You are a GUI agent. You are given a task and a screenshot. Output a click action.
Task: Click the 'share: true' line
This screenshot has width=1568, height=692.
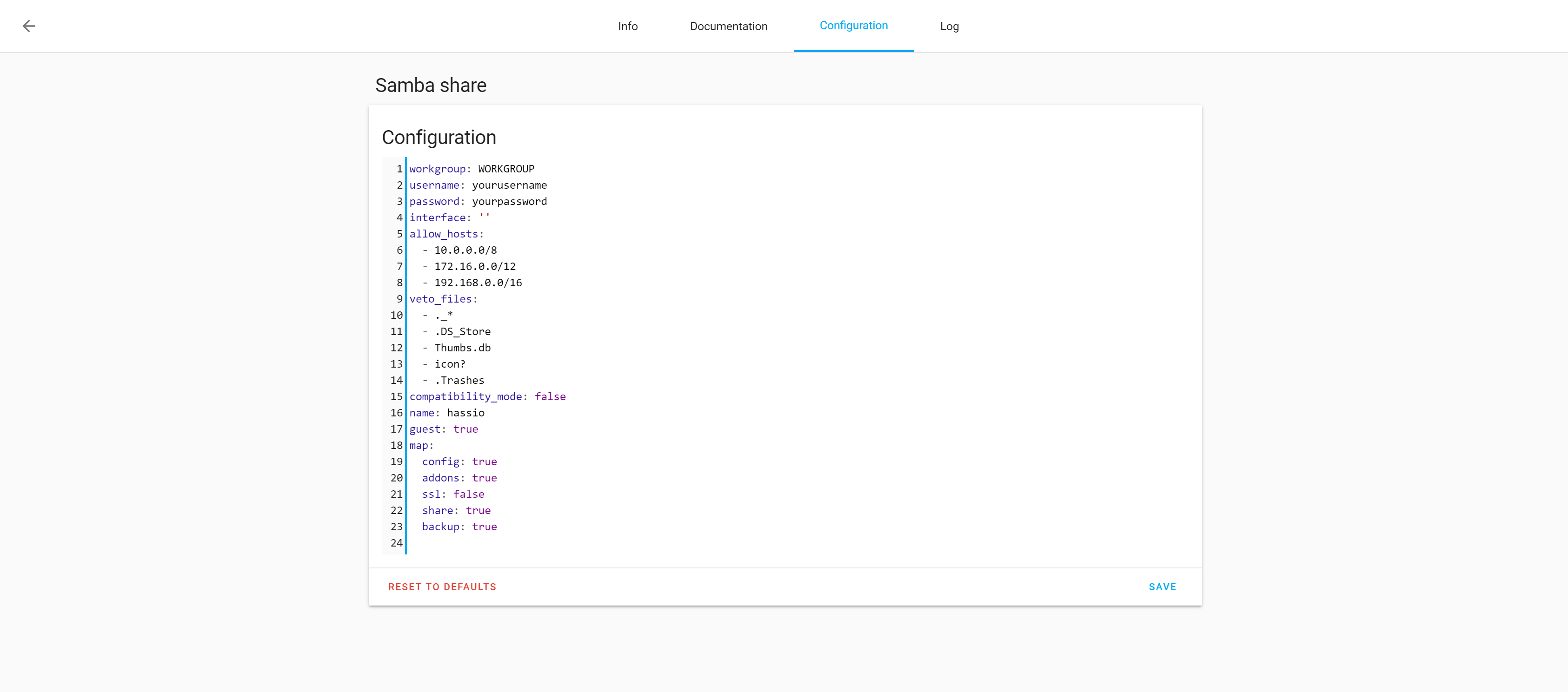point(457,511)
